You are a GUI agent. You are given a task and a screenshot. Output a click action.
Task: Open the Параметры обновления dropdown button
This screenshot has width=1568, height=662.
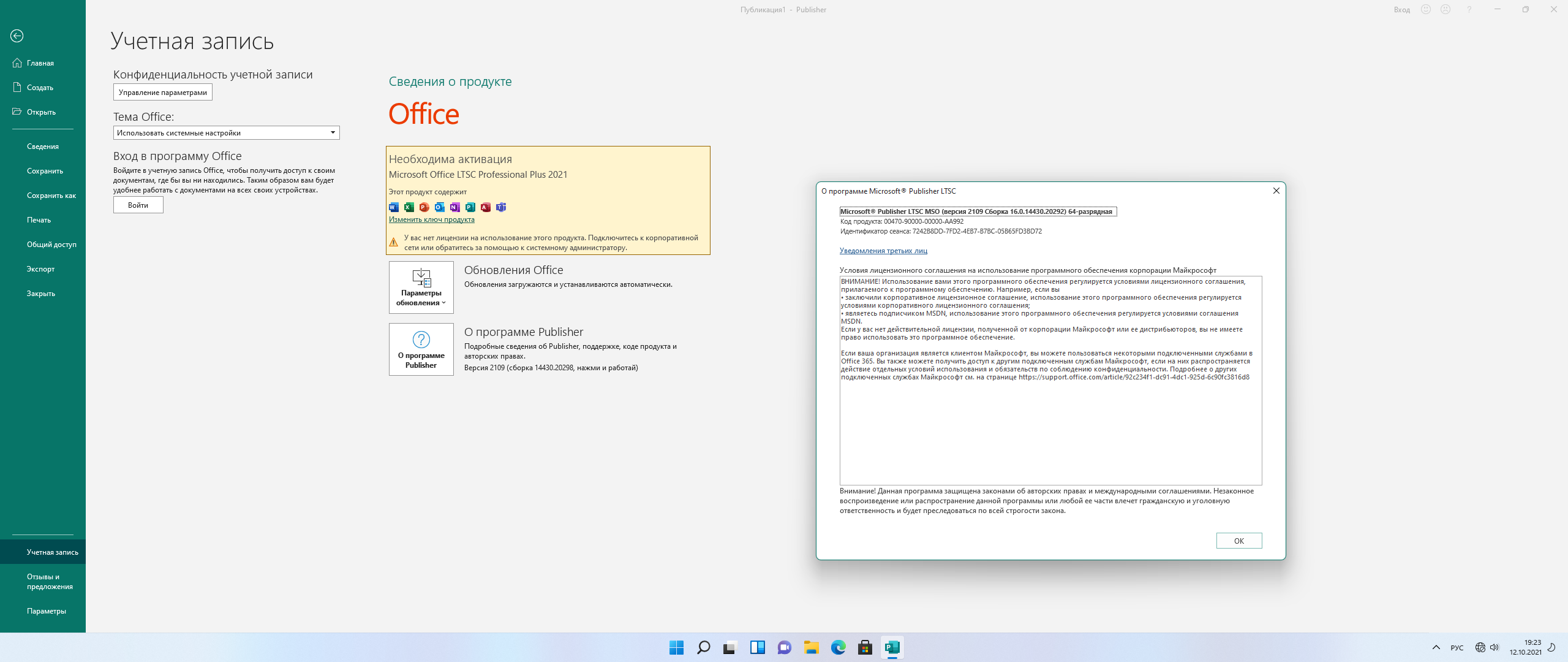click(x=421, y=287)
